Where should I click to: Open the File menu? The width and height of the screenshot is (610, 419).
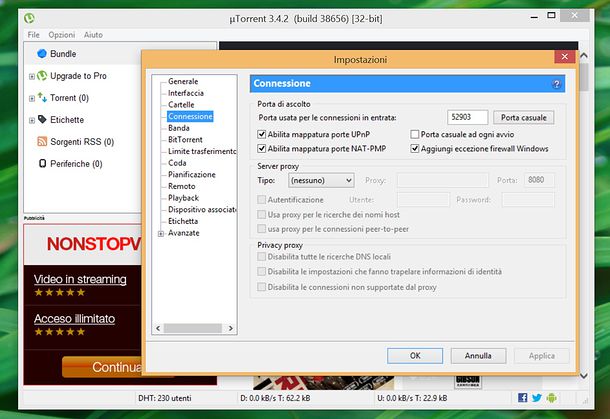click(x=33, y=35)
